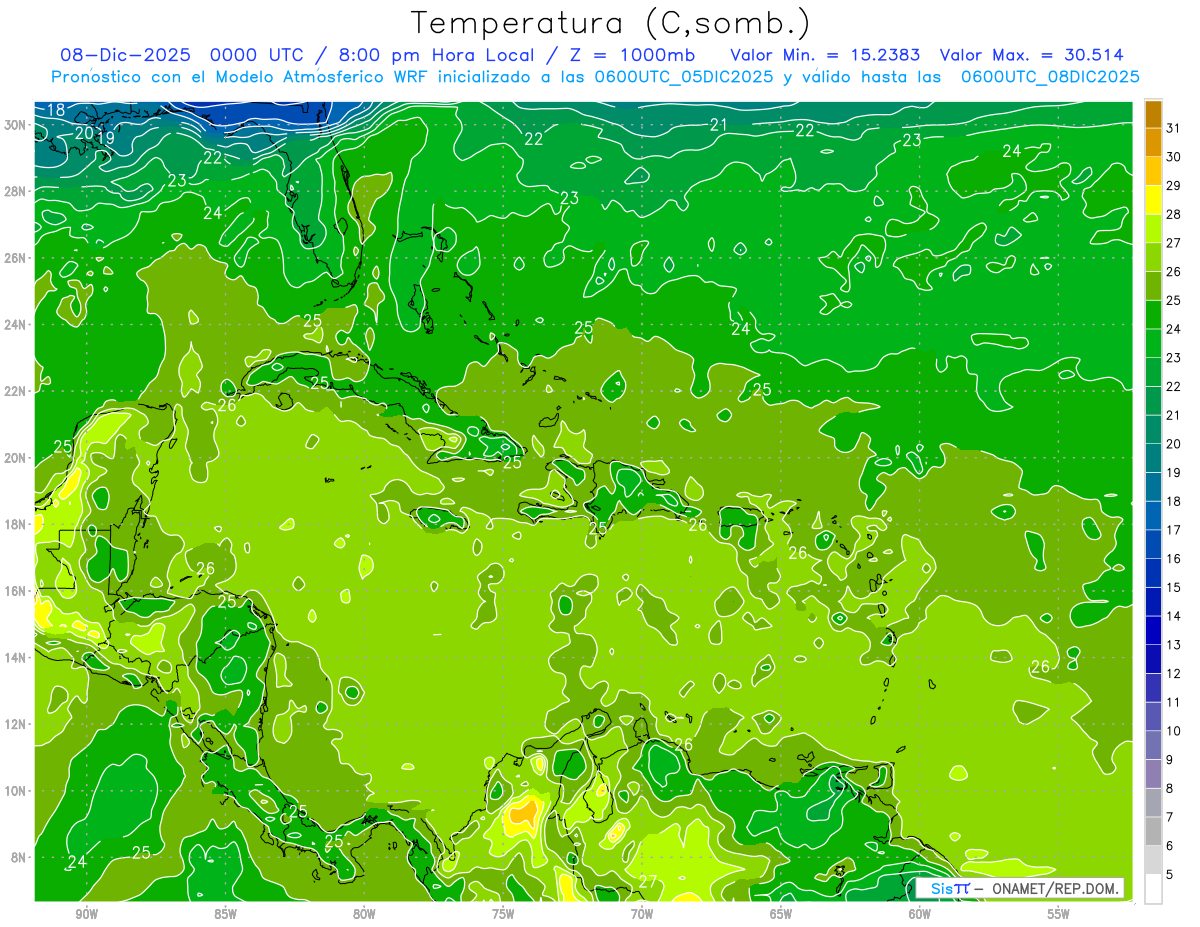The width and height of the screenshot is (1200, 927).
Task: Click color scale value 17
Action: (1174, 530)
